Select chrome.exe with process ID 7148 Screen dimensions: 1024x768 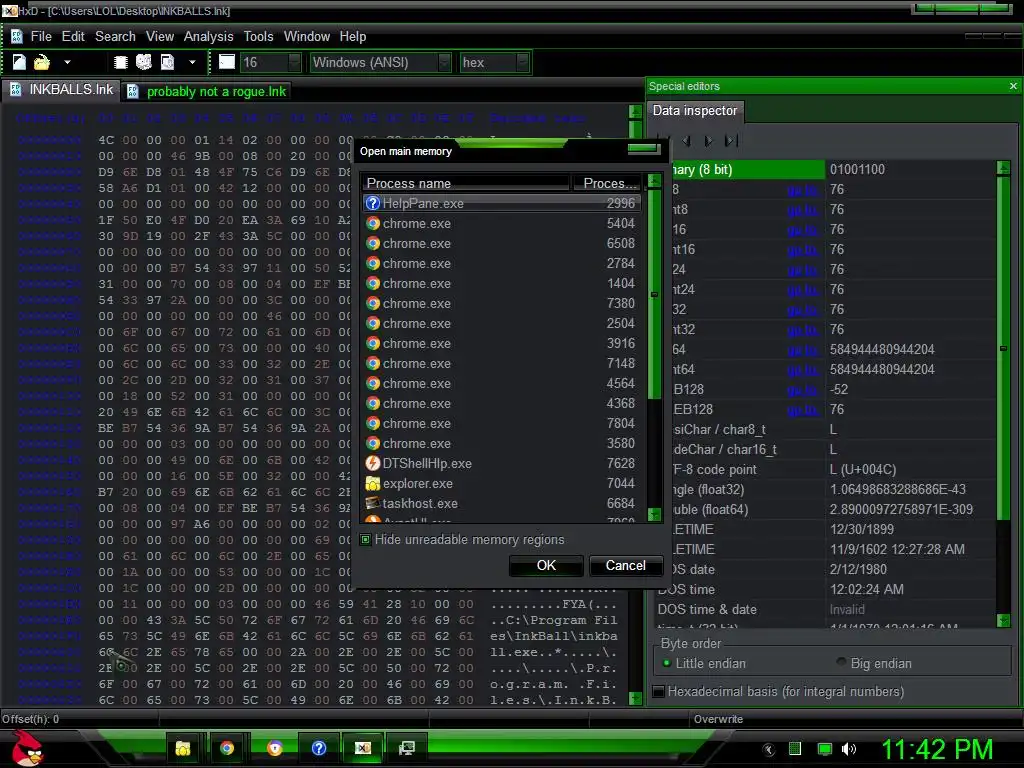point(501,363)
